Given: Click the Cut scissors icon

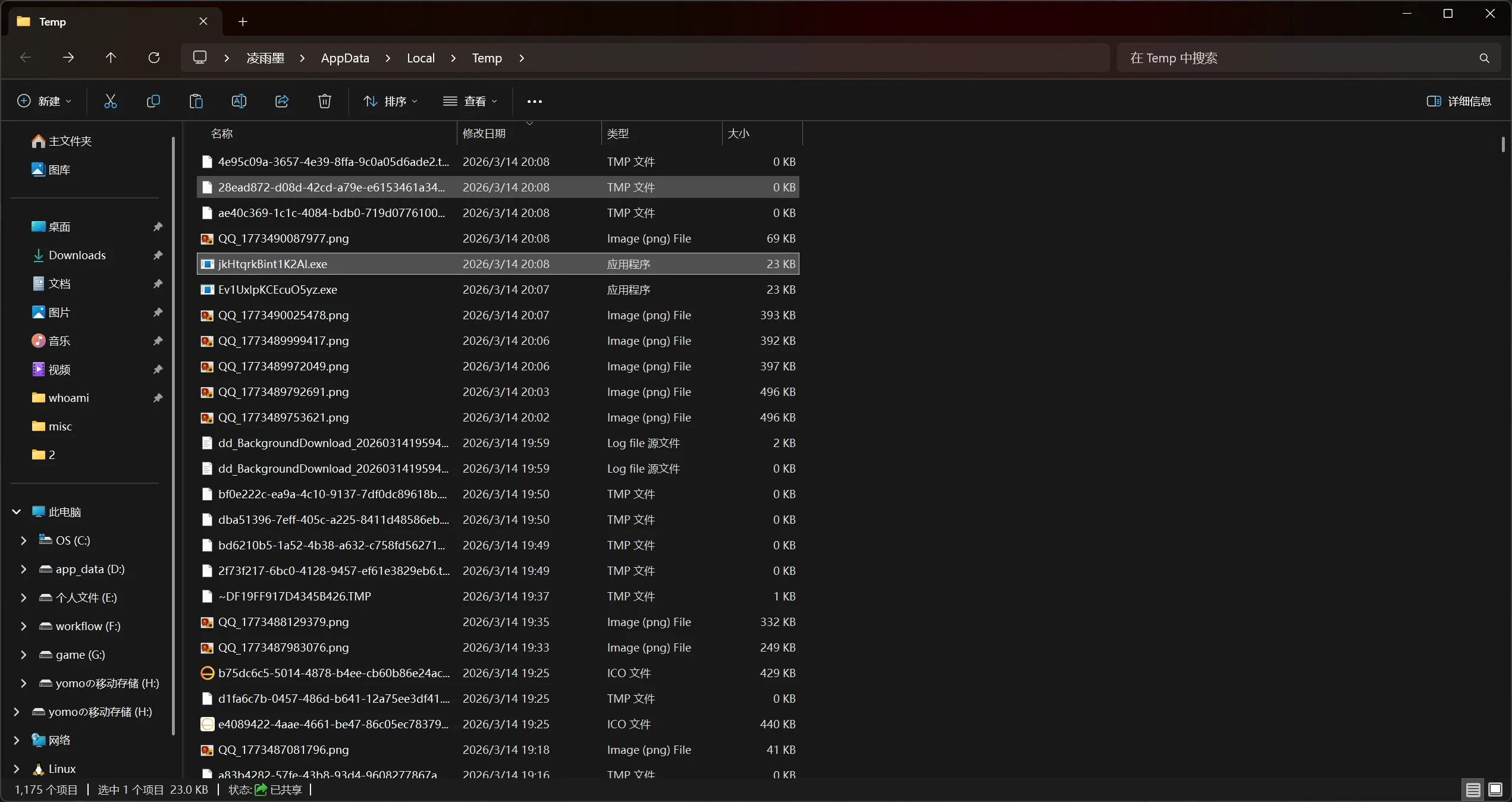Looking at the screenshot, I should coord(111,101).
